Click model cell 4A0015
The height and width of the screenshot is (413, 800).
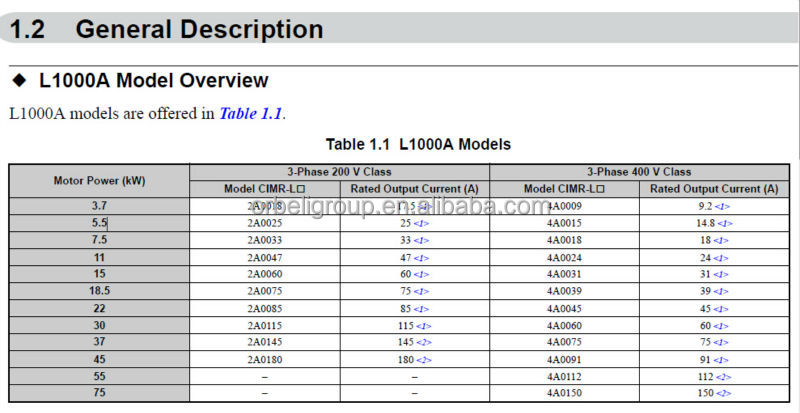[564, 223]
